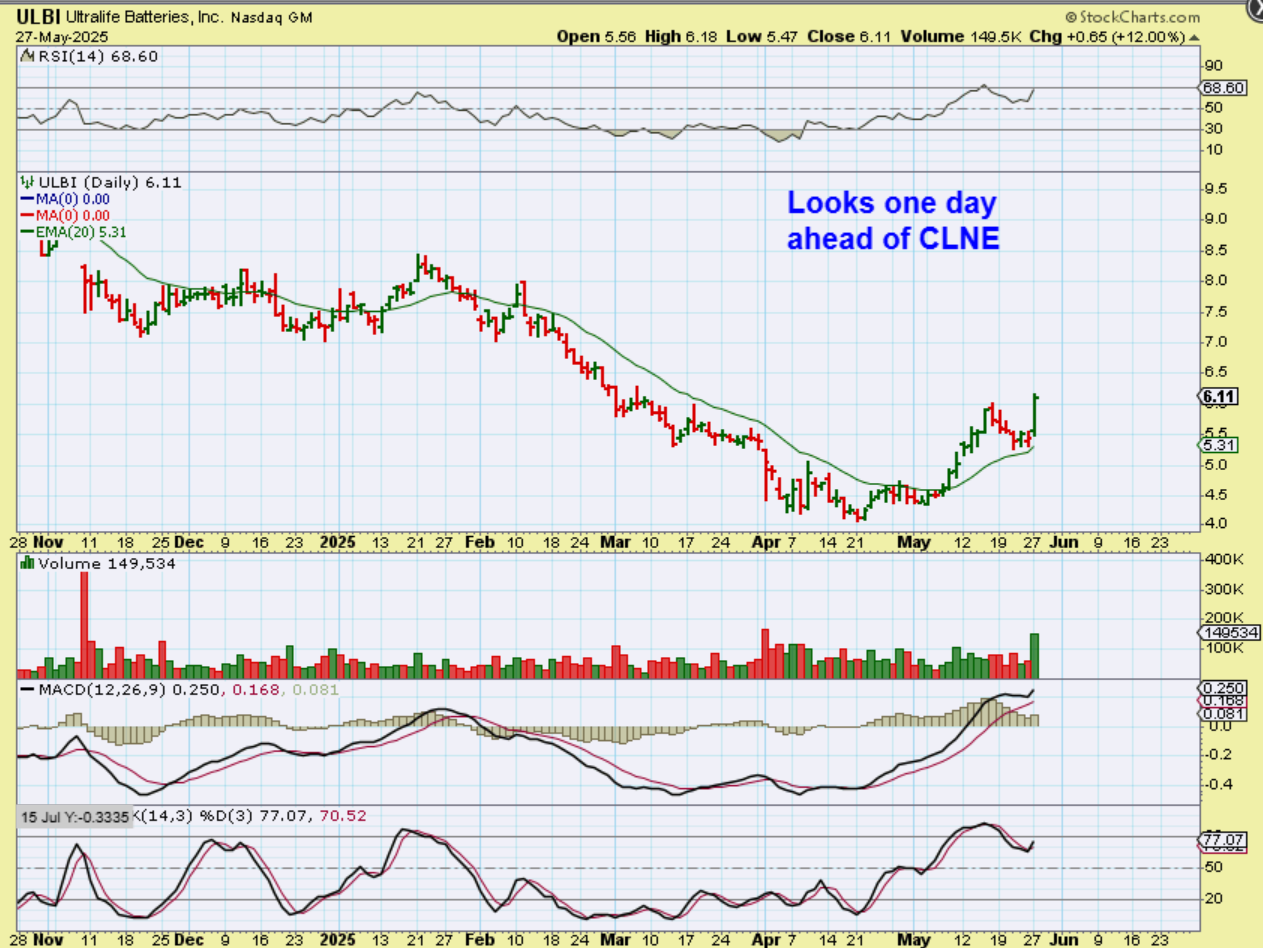1263x948 pixels.
Task: Click the 'Looks one day ahead of CLNE' annotation
Action: click(893, 221)
